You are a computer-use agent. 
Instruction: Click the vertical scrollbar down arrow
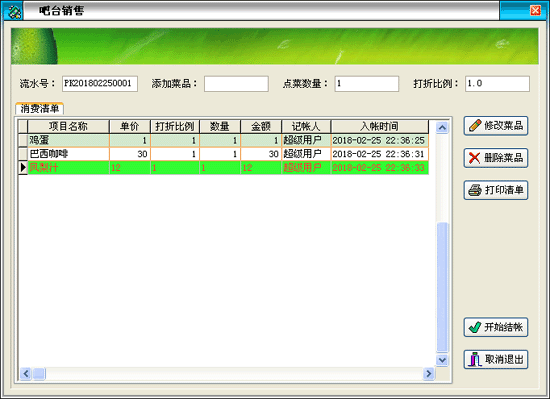[x=442, y=360]
